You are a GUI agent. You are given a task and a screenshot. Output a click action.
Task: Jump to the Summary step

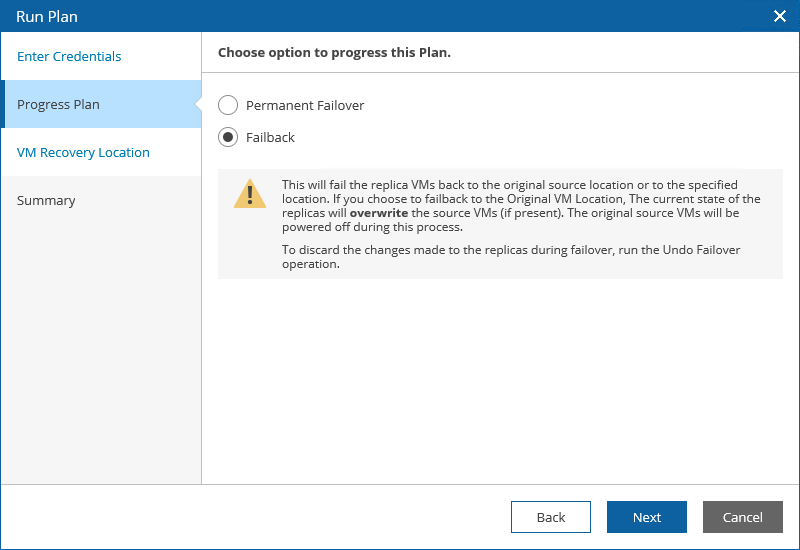pyautogui.click(x=46, y=200)
